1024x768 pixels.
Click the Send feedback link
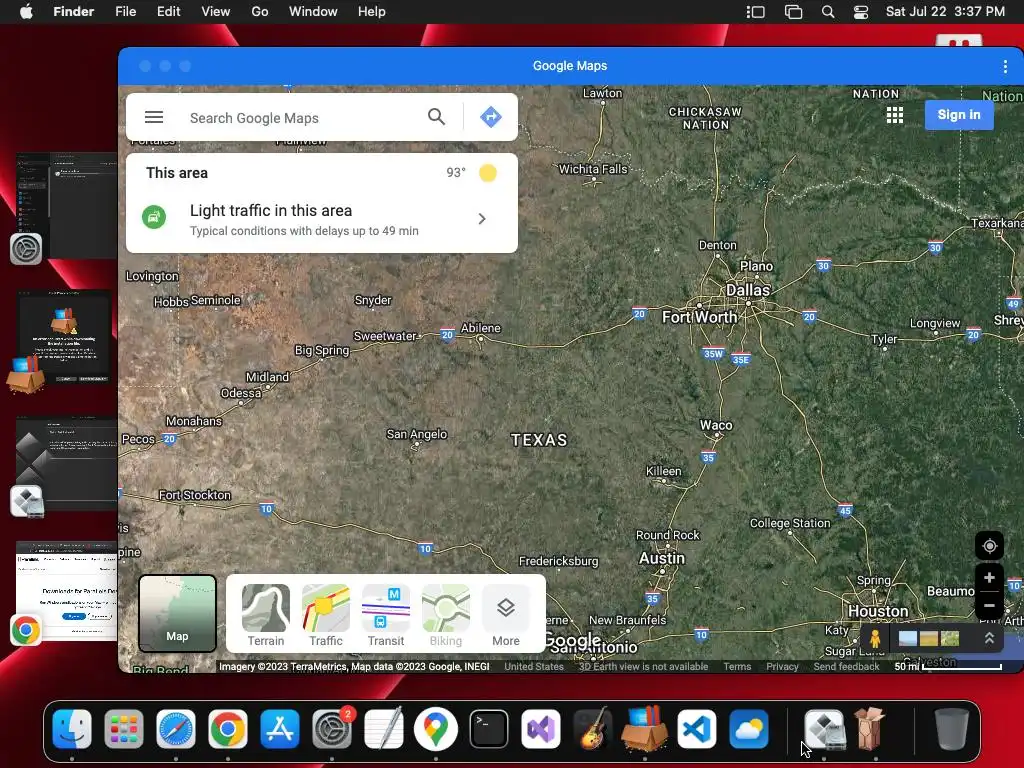(x=846, y=667)
